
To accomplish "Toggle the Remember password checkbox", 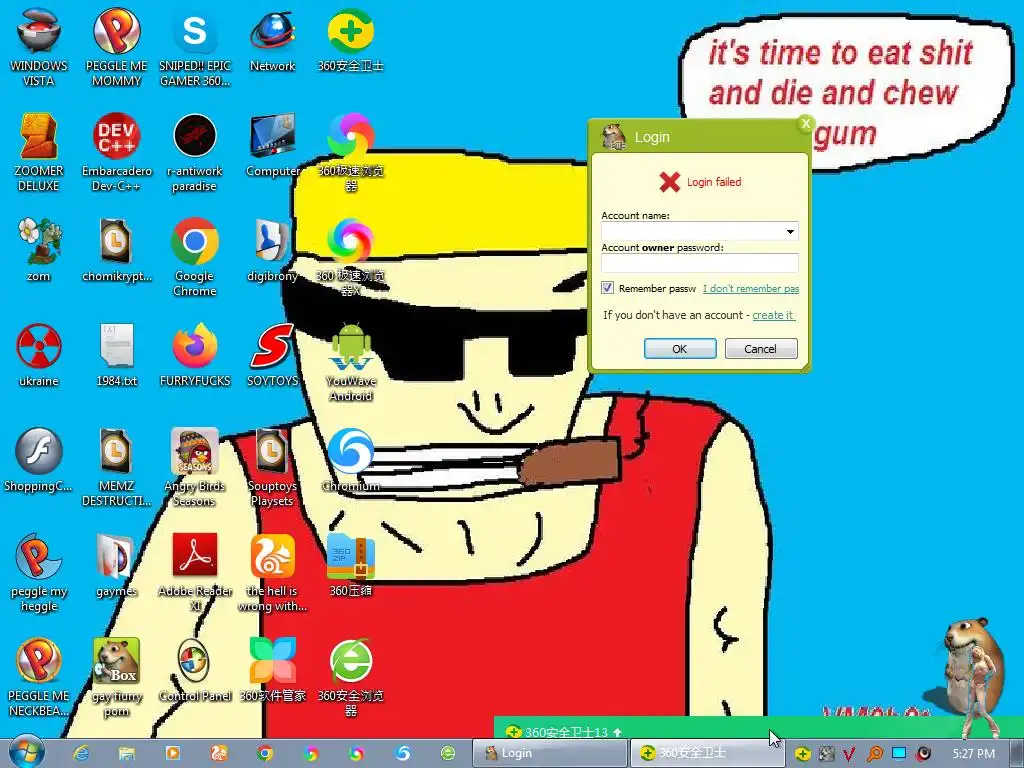I will point(608,288).
